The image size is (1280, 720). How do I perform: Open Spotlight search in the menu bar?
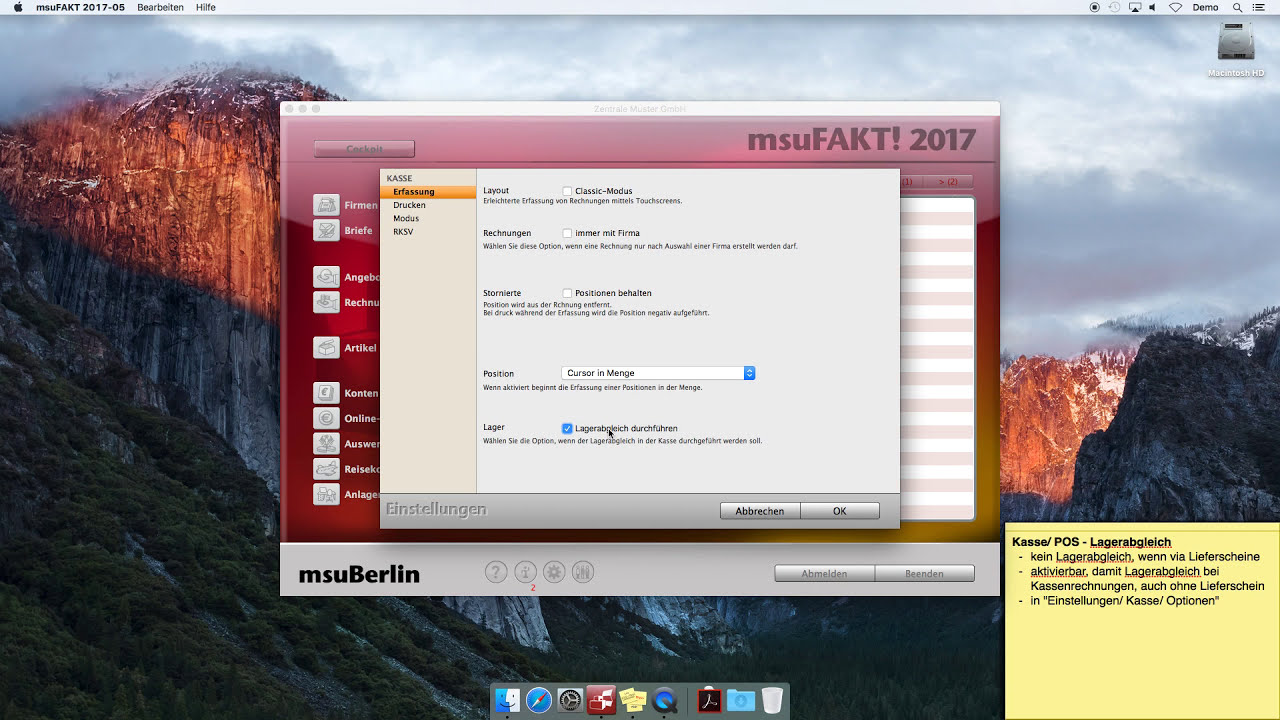click(1238, 7)
